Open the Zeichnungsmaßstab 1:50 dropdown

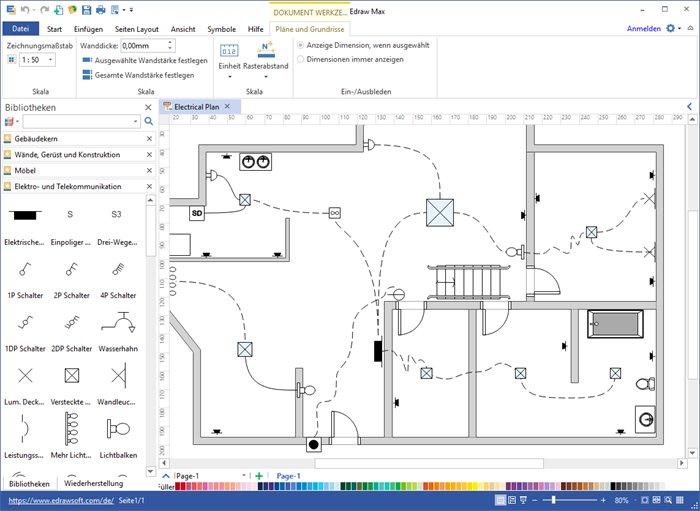coord(50,61)
